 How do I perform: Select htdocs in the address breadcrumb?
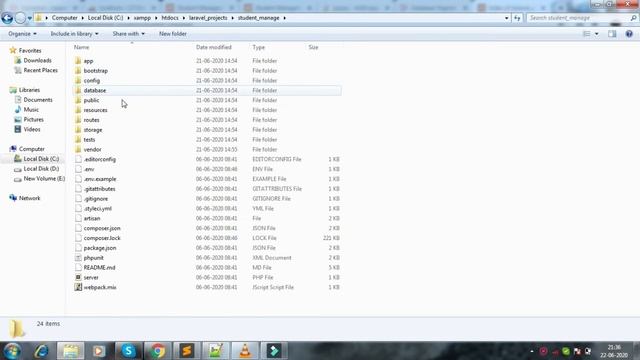coord(170,18)
